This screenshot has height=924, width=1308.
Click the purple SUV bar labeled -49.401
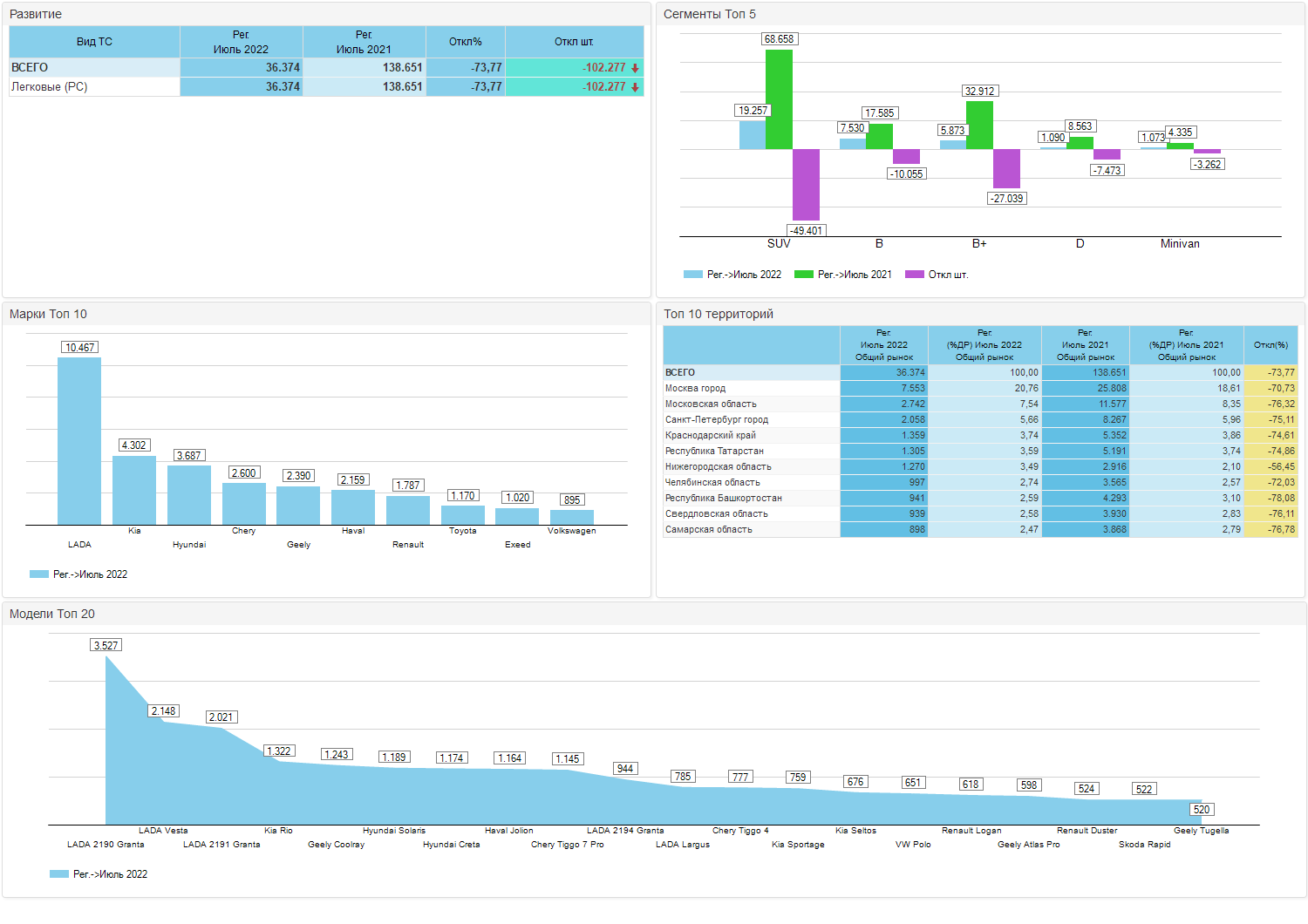[806, 185]
